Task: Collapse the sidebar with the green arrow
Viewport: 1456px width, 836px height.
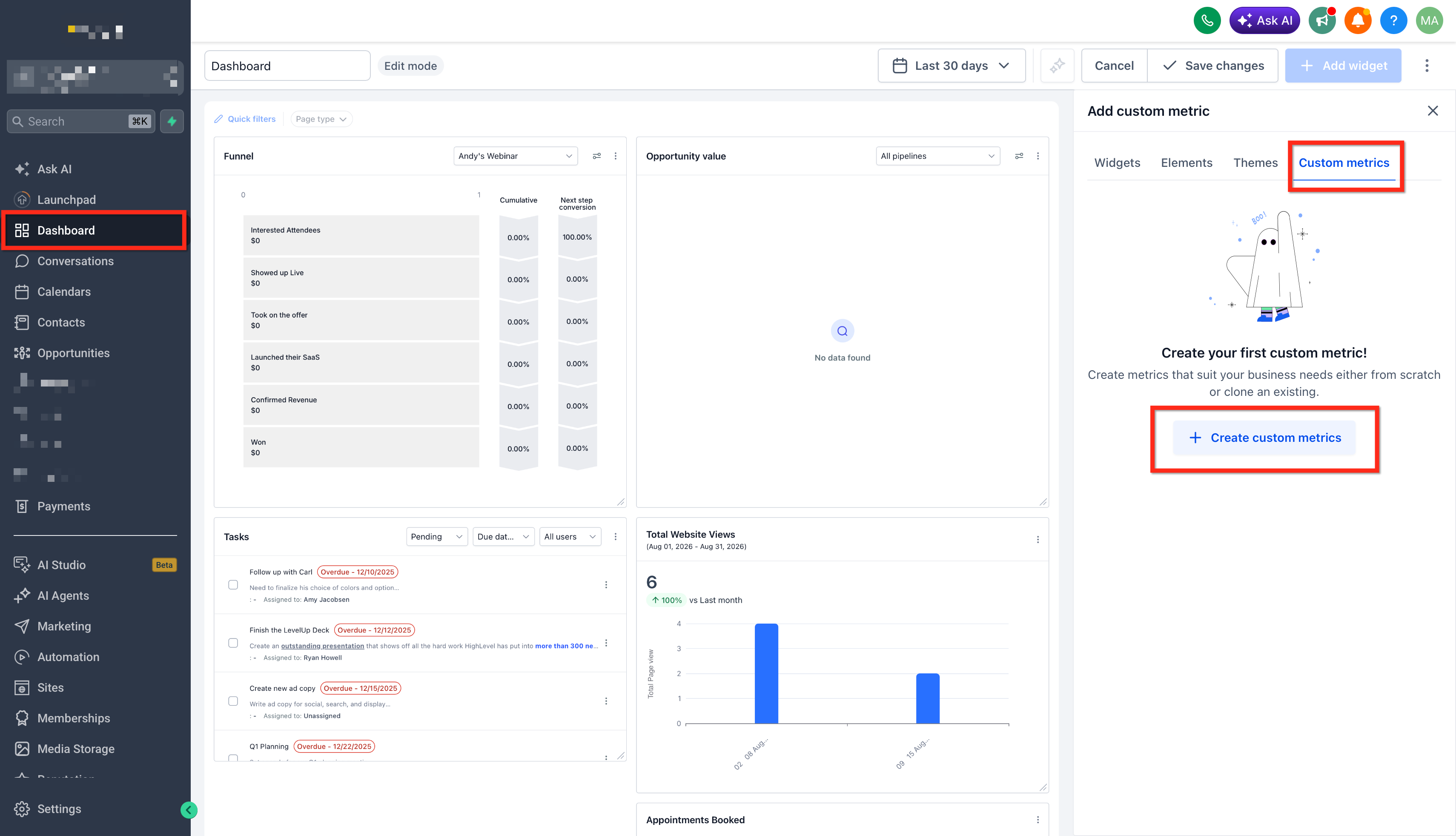Action: [189, 810]
